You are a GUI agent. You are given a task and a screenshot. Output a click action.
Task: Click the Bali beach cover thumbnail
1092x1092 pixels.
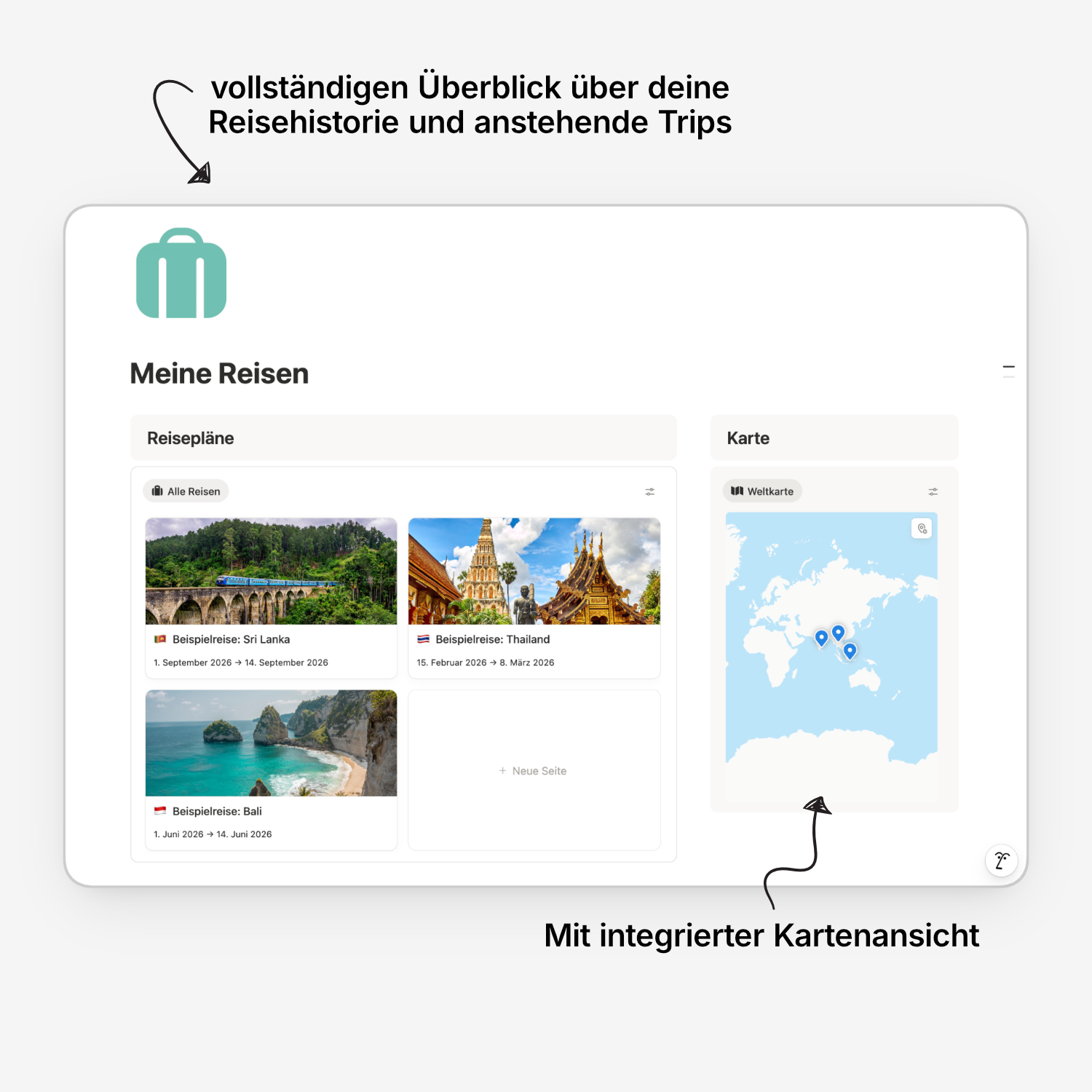[271, 743]
